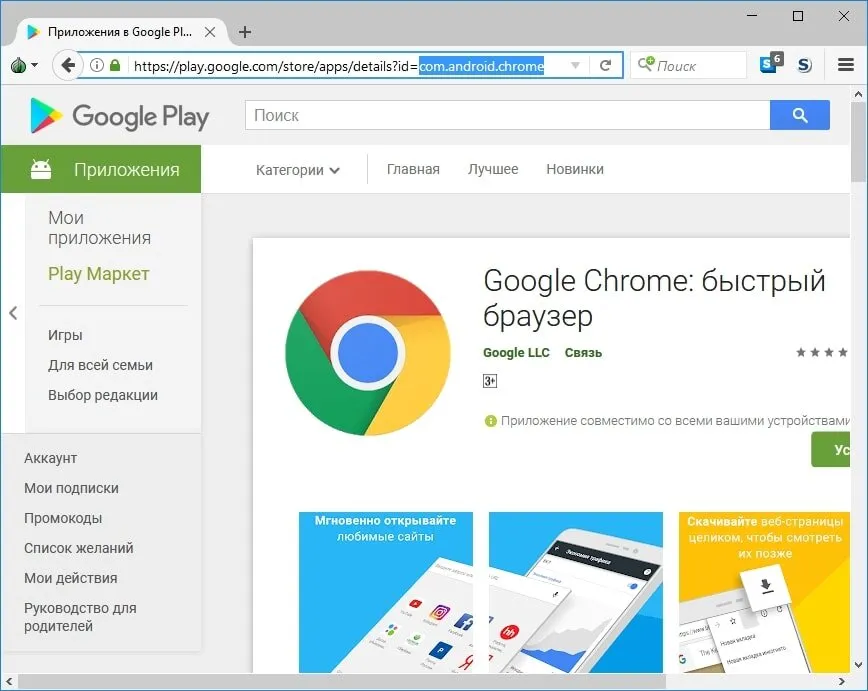
Task: Open Руководство для родителей link
Action: point(80,617)
